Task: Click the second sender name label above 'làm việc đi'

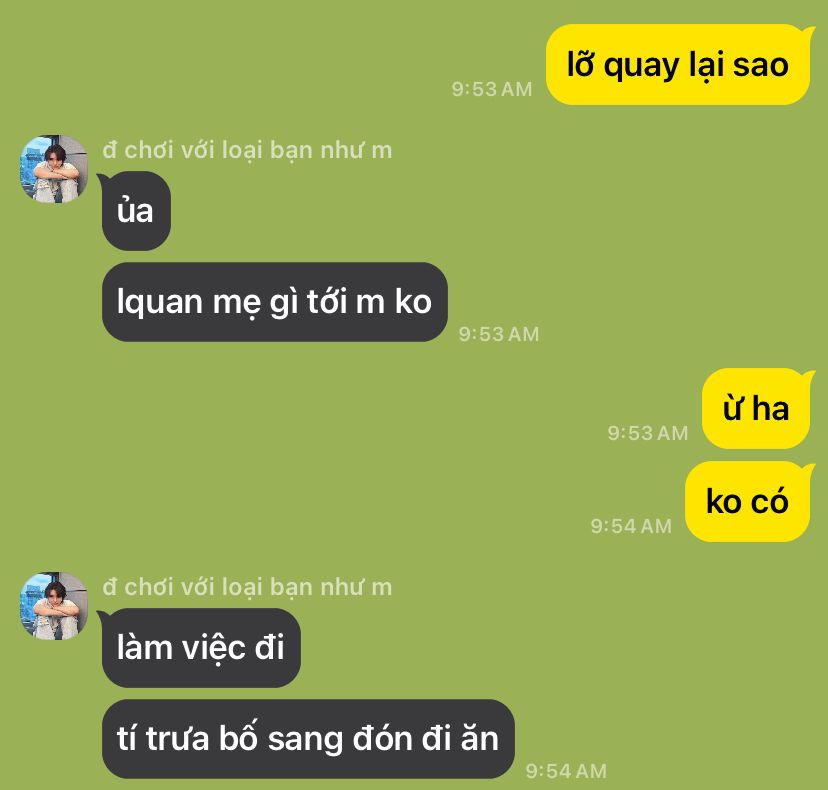Action: pos(248,587)
